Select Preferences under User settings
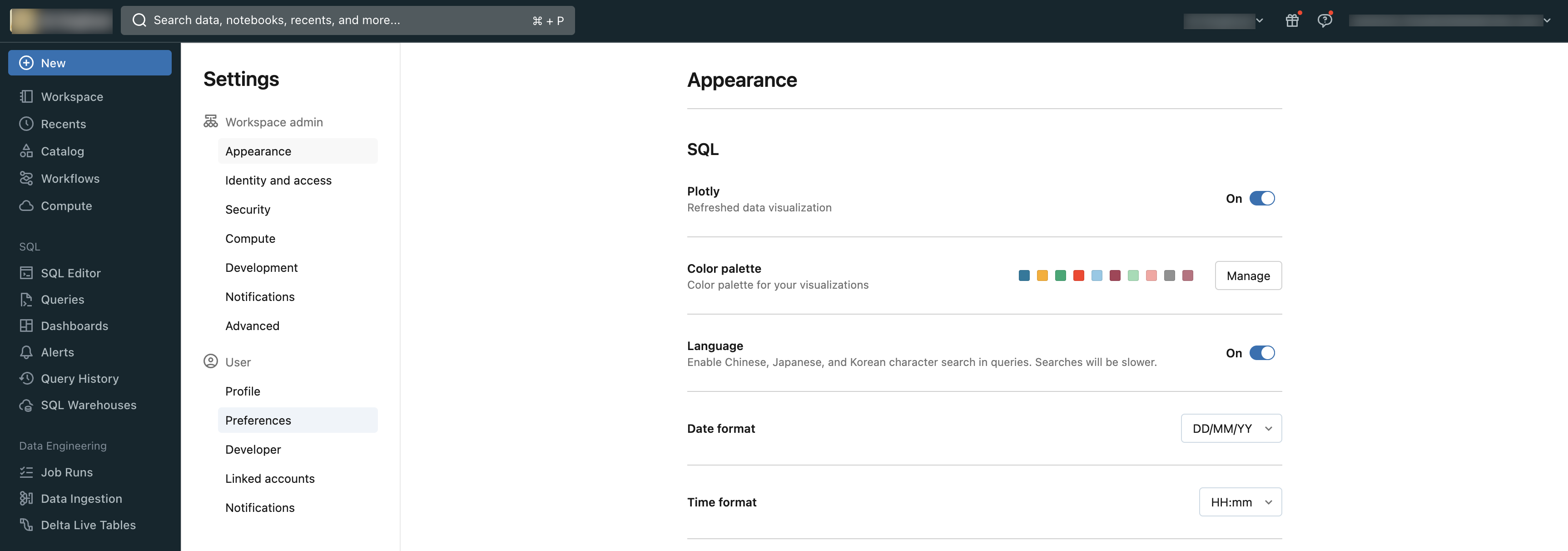The width and height of the screenshot is (1568, 551). tap(258, 420)
